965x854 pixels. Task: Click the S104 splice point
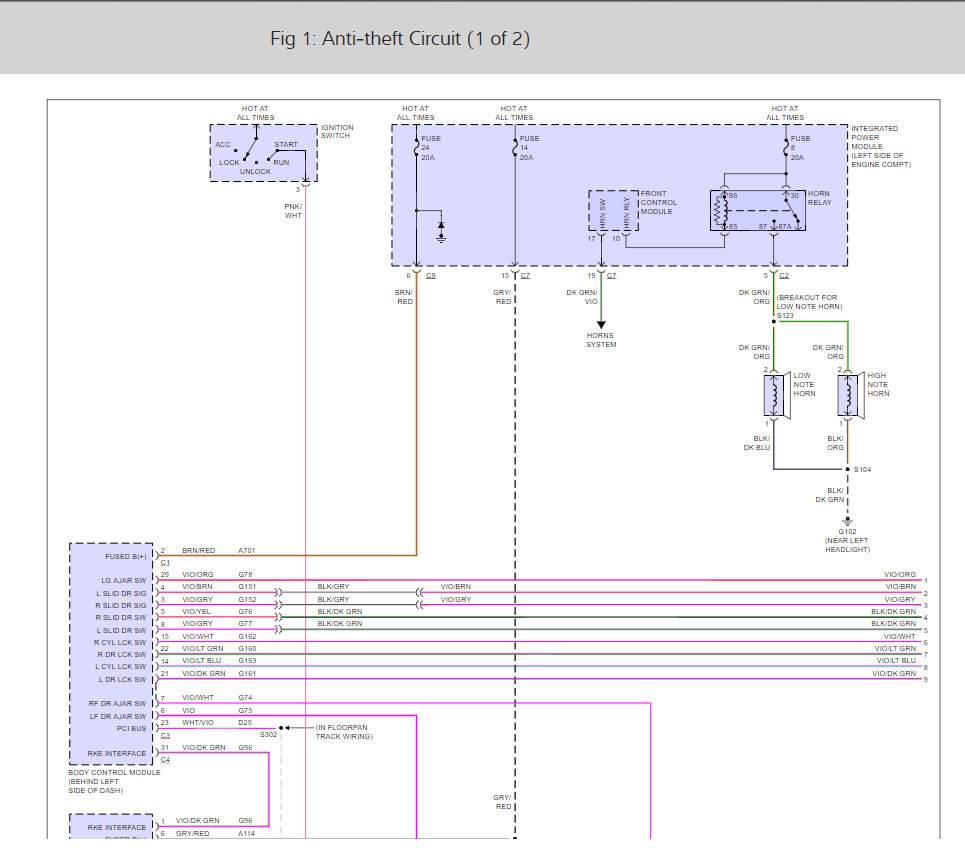click(x=847, y=468)
